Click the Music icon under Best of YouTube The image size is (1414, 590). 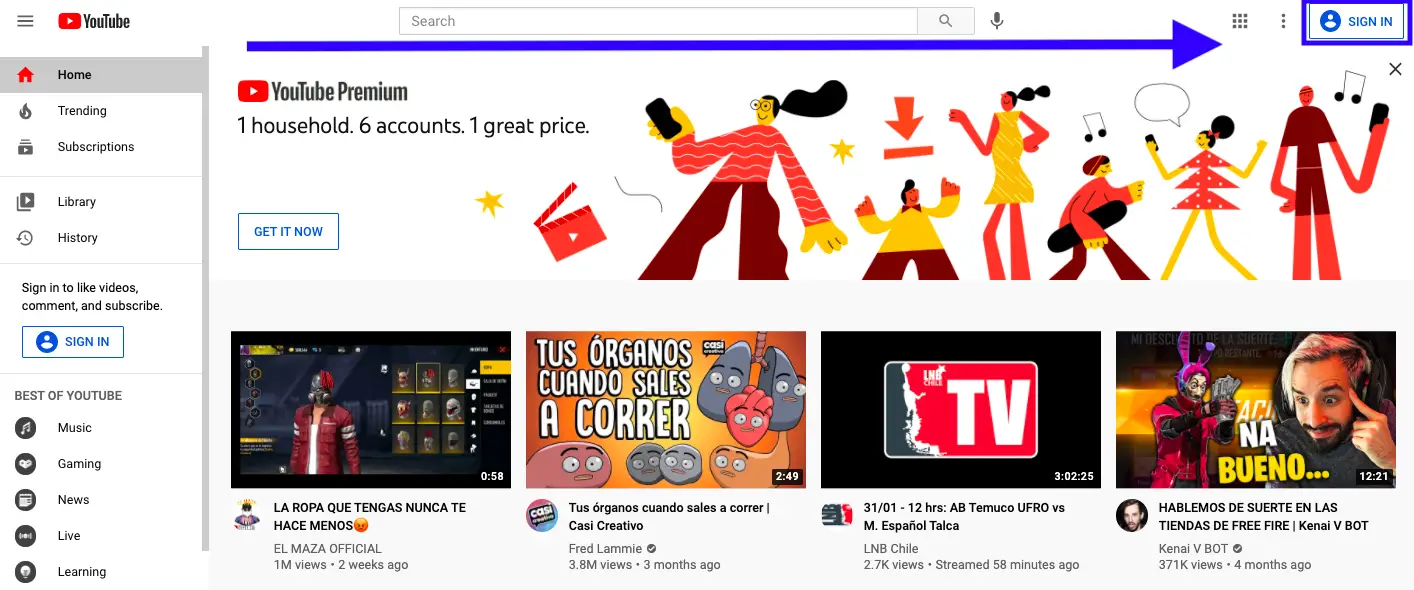[x=26, y=428]
